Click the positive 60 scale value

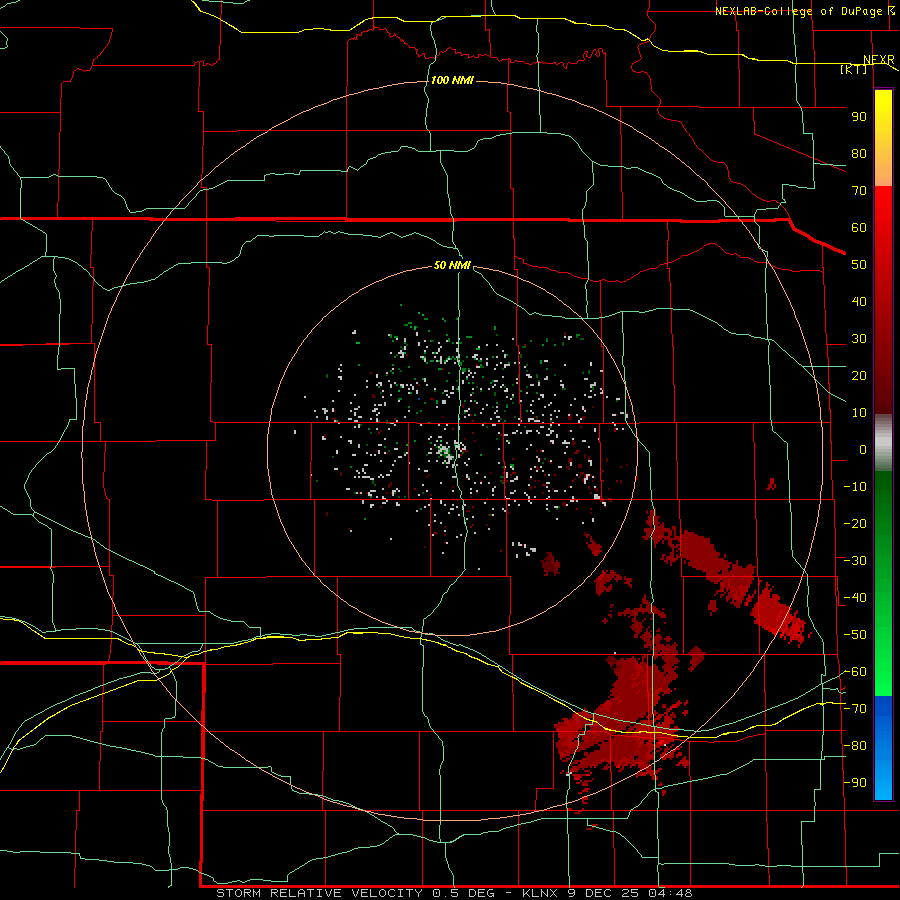(859, 227)
